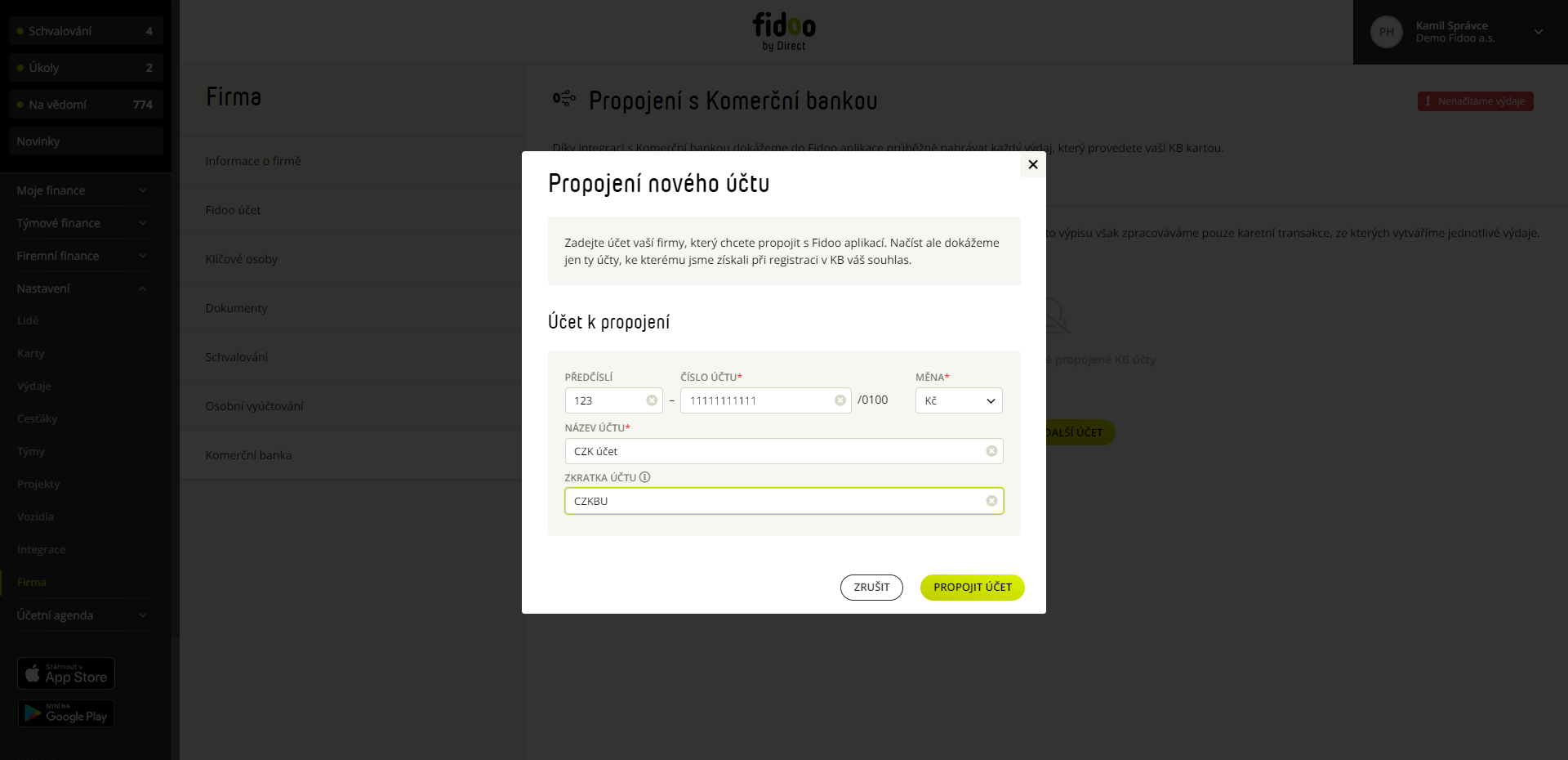Clear the Název účtu field using x icon
The height and width of the screenshot is (760, 1568).
[991, 451]
